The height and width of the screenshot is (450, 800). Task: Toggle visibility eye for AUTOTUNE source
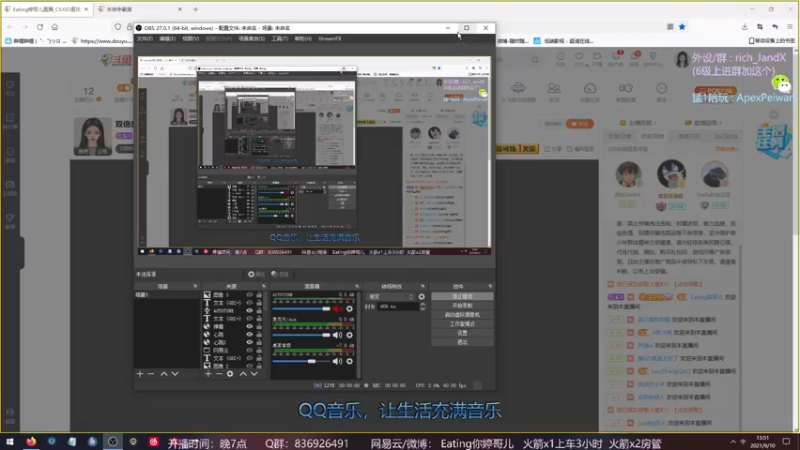[249, 311]
